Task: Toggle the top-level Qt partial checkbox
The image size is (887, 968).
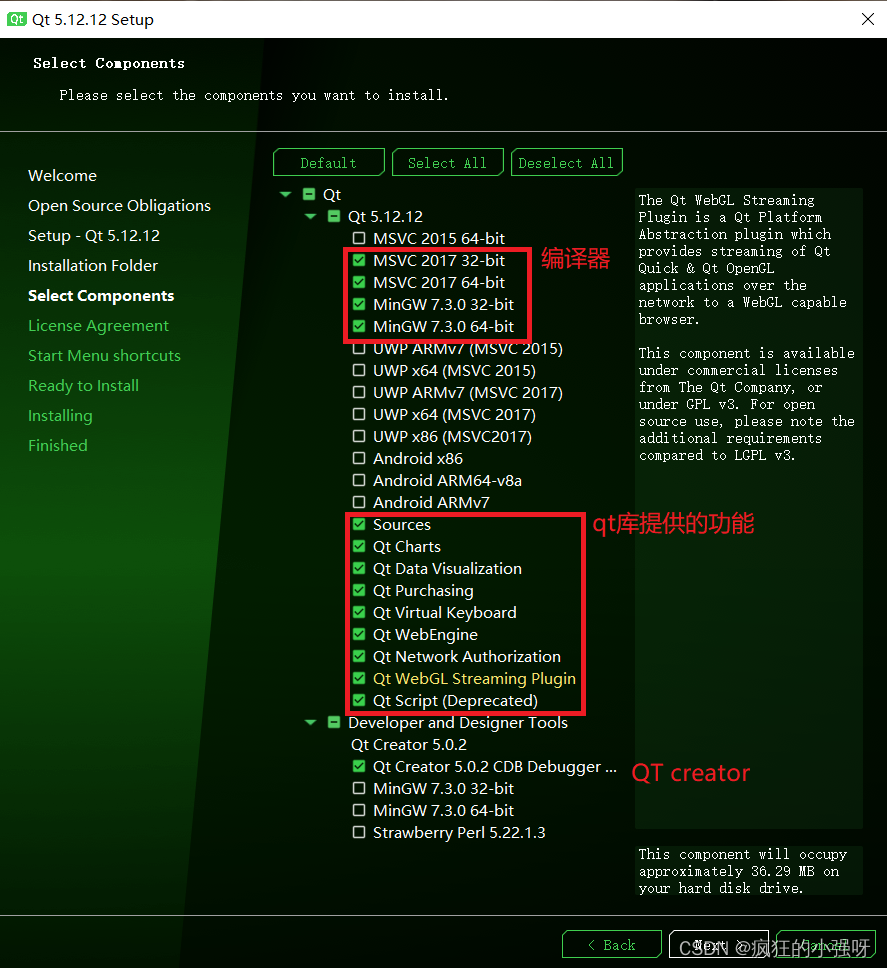Action: [x=309, y=194]
